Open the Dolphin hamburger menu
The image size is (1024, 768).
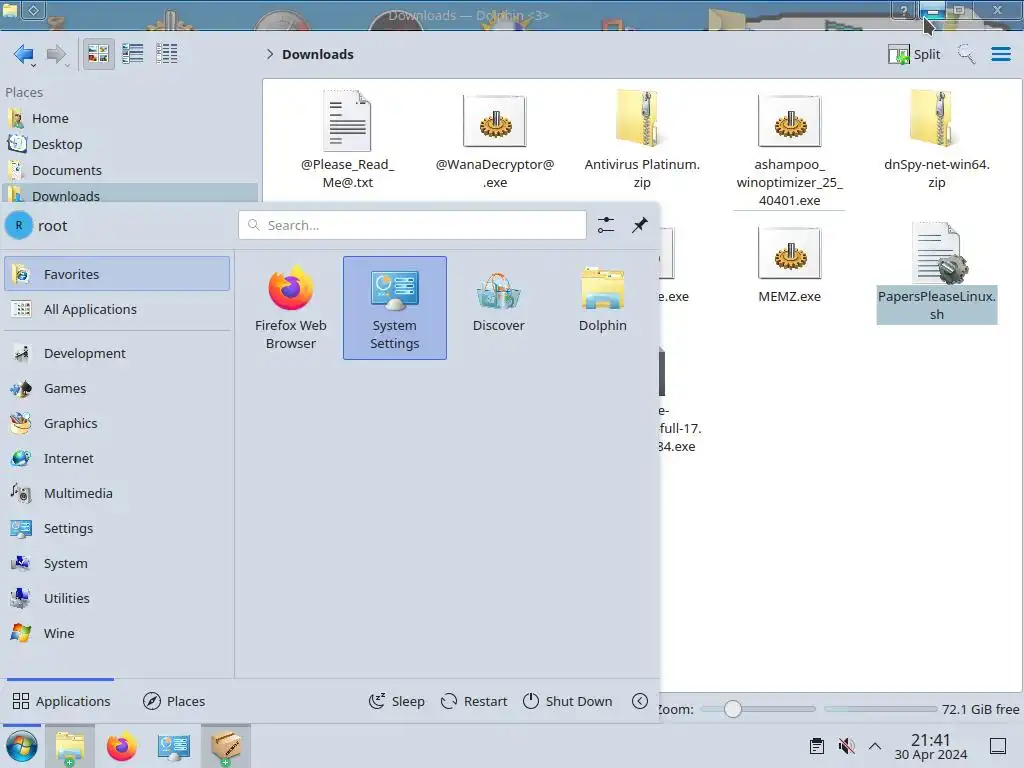pos(1000,54)
